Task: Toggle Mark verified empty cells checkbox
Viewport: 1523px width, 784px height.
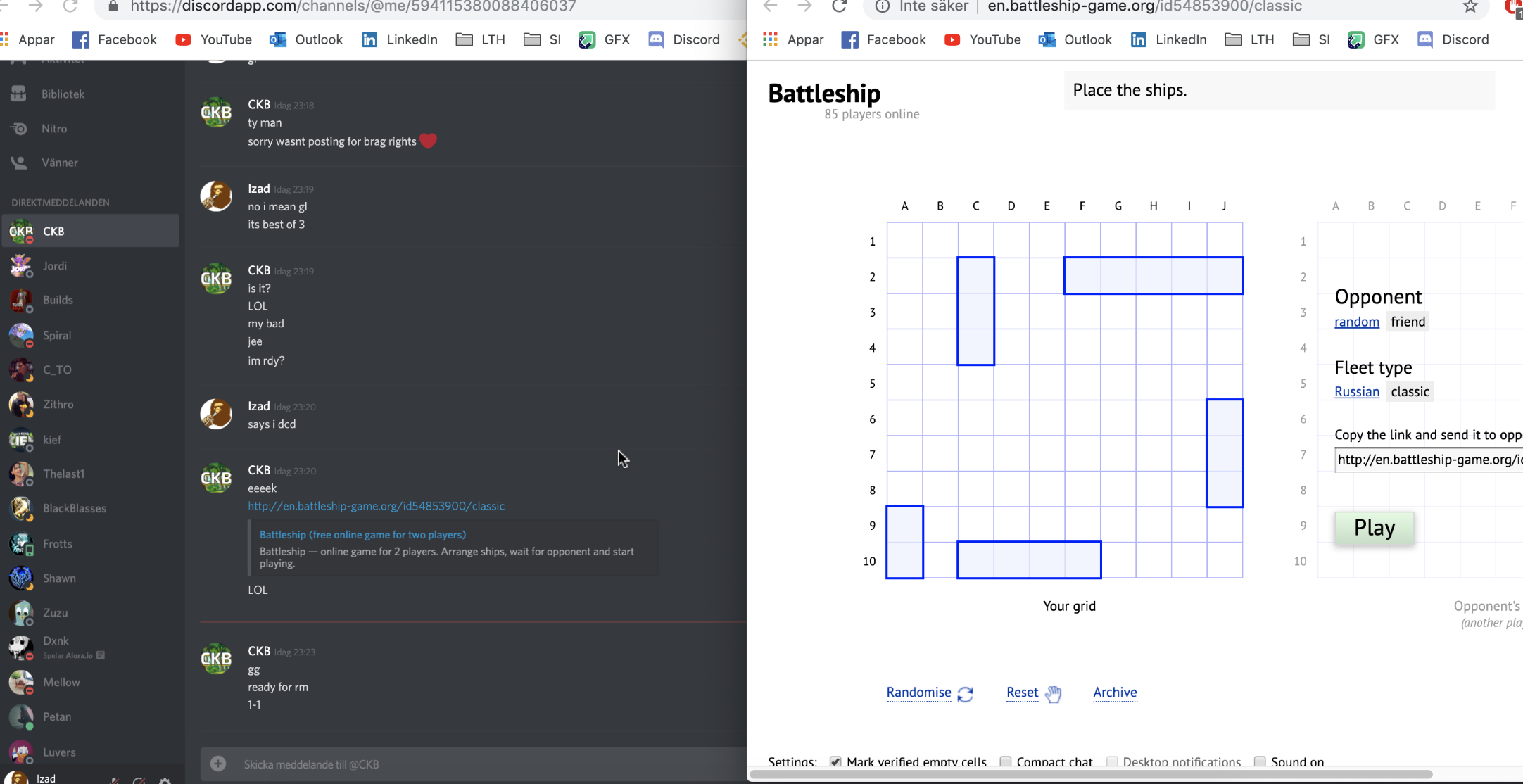Action: click(835, 761)
